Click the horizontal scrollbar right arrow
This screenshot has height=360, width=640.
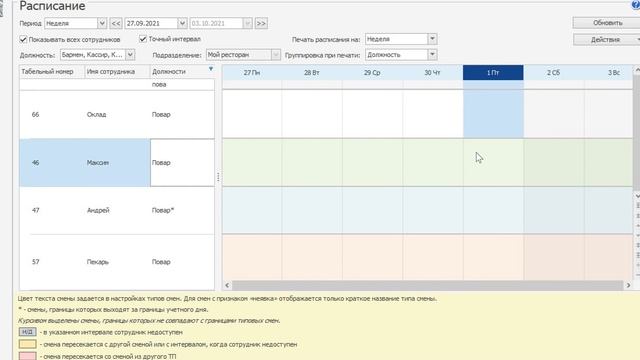click(629, 285)
